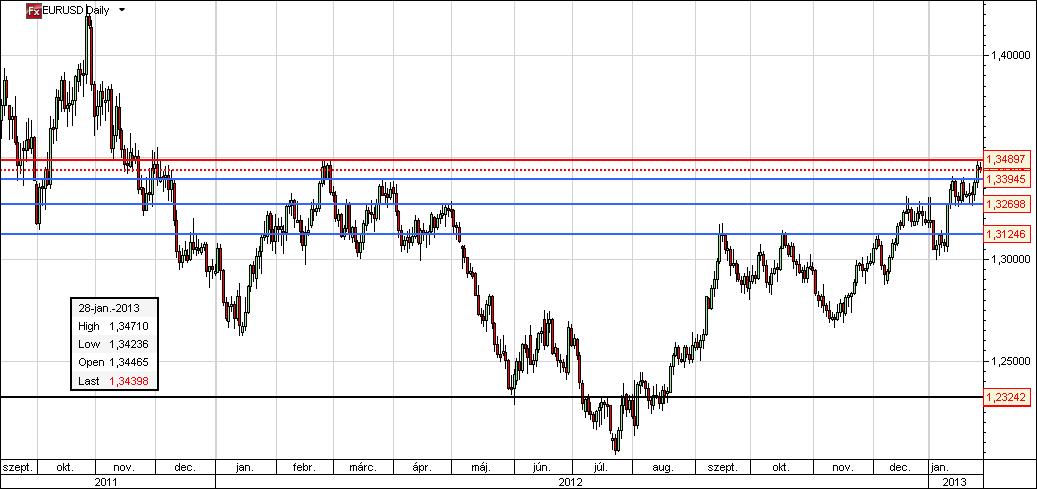Open the EURUSD Daily dropdown arrow
Image resolution: width=1037 pixels, height=489 pixels.
pos(122,11)
